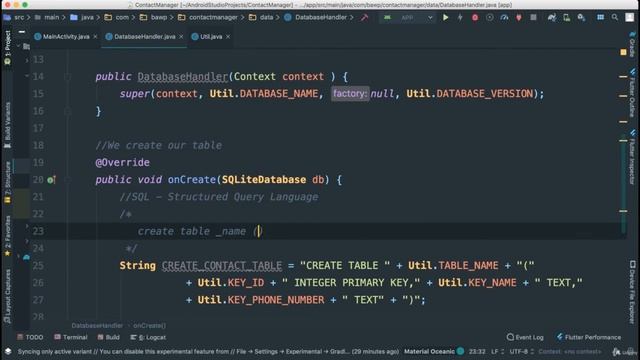This screenshot has width=640, height=360.
Task: Open the Flutter Outline tool window
Action: 632,93
